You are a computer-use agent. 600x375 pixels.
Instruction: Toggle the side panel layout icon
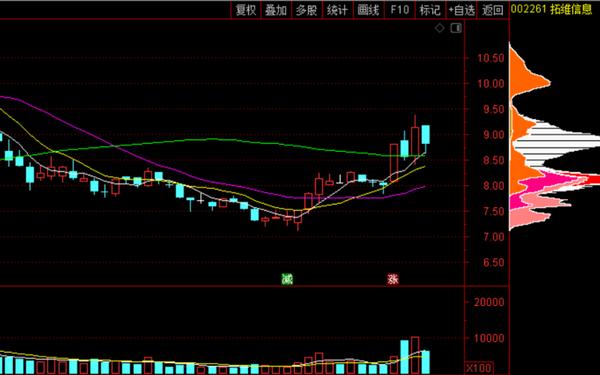coord(456,28)
